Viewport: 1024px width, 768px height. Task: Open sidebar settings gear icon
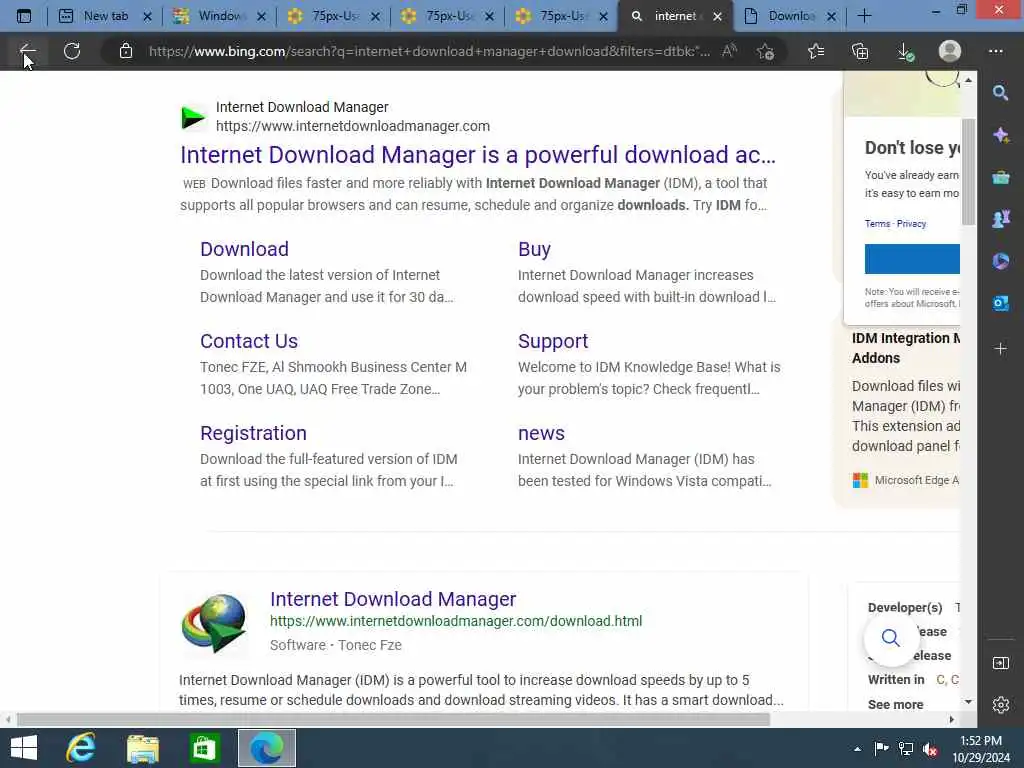click(x=1000, y=705)
